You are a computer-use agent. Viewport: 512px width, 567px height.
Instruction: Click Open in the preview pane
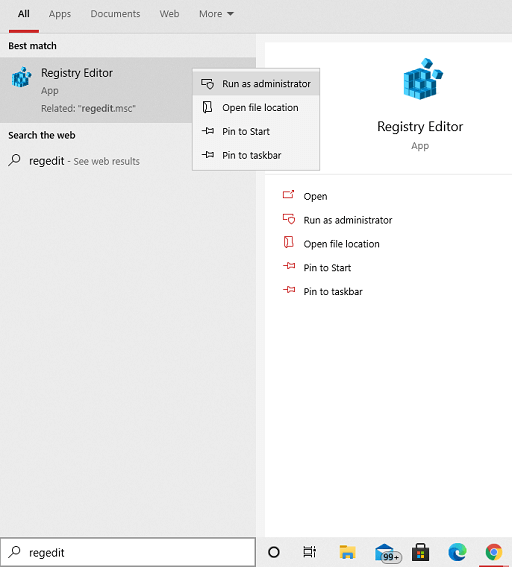315,196
